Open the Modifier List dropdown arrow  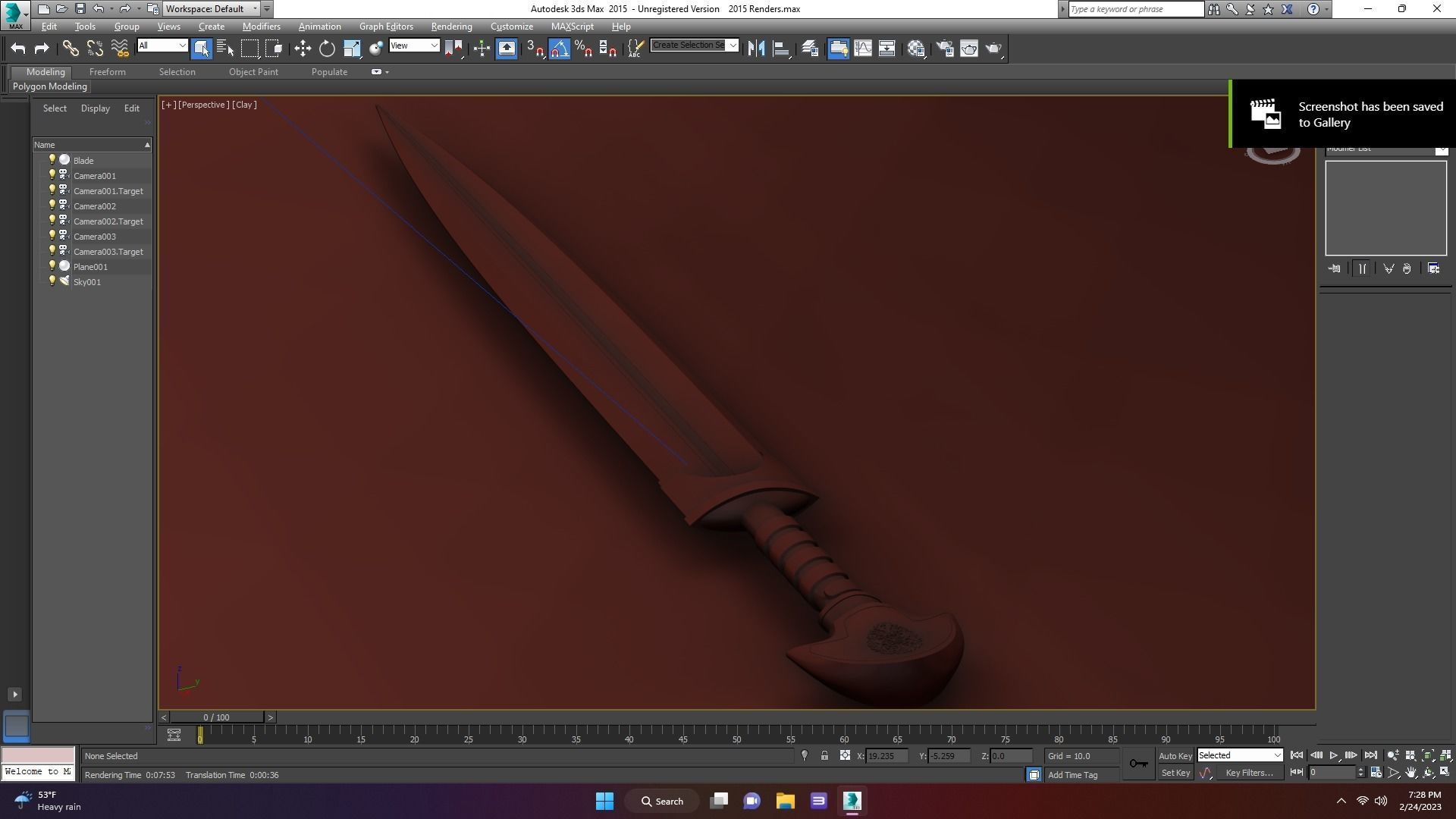click(1441, 149)
